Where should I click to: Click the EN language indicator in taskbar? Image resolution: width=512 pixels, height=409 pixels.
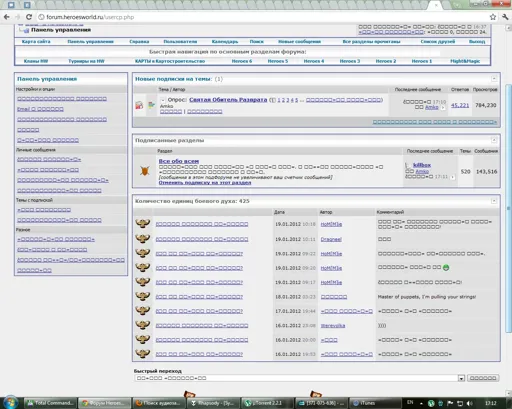tap(410, 403)
